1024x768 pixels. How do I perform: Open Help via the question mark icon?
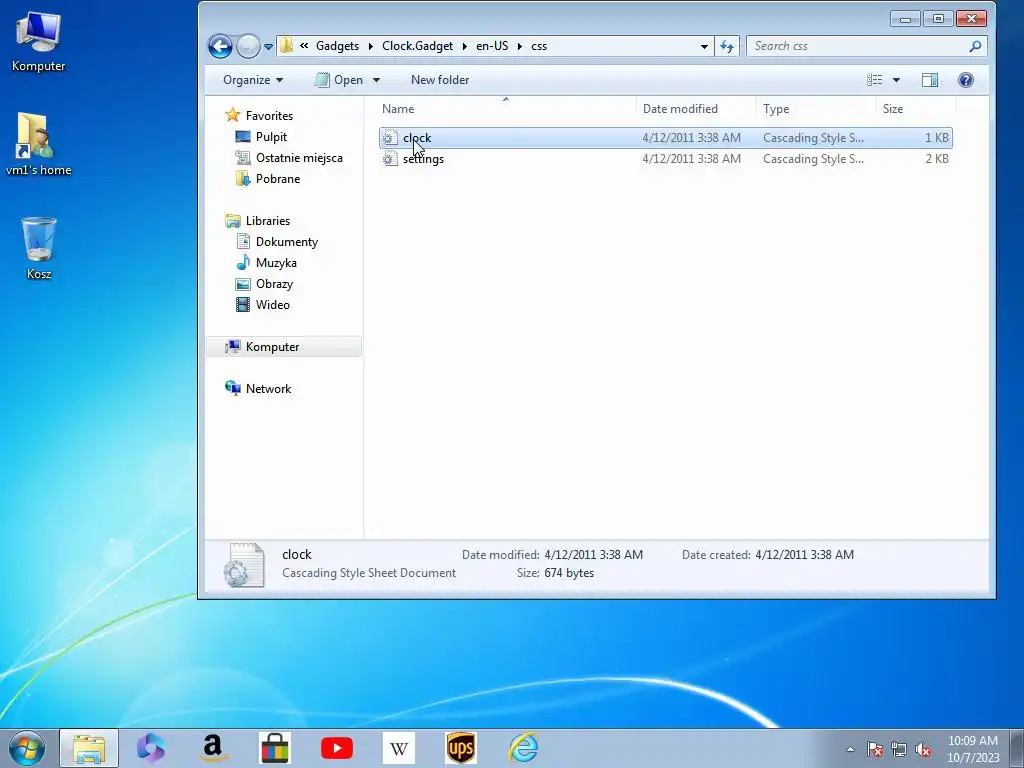pos(965,80)
